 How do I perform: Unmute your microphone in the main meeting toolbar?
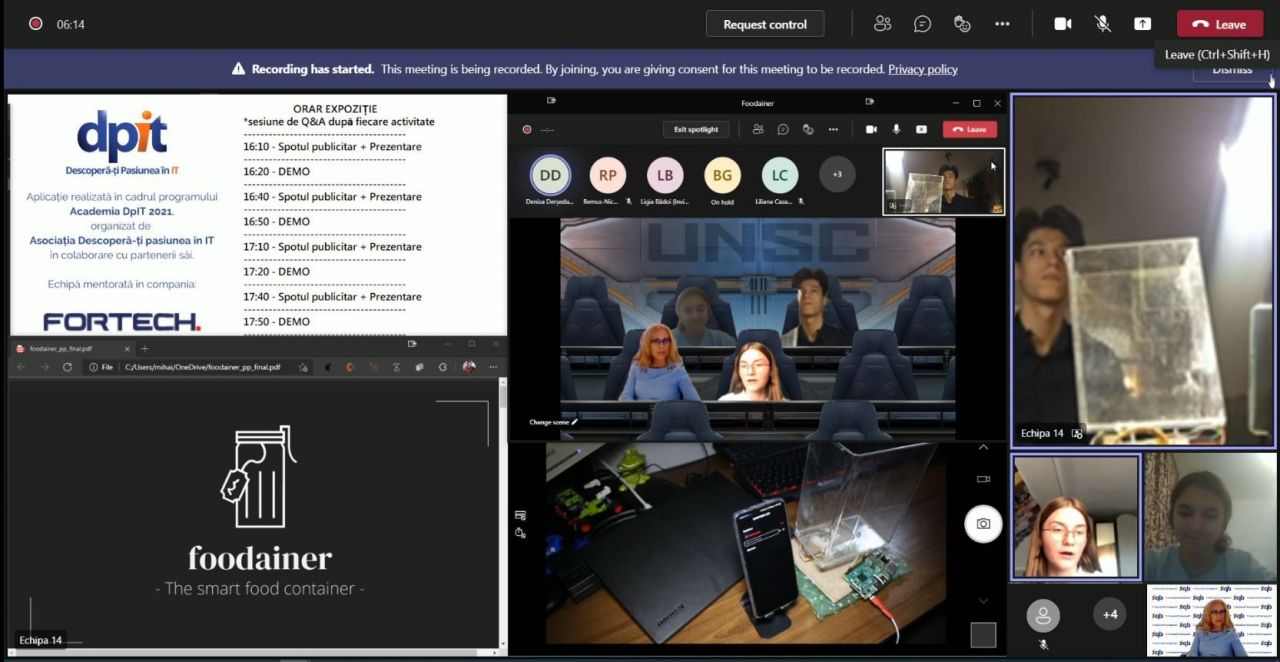pyautogui.click(x=1102, y=24)
